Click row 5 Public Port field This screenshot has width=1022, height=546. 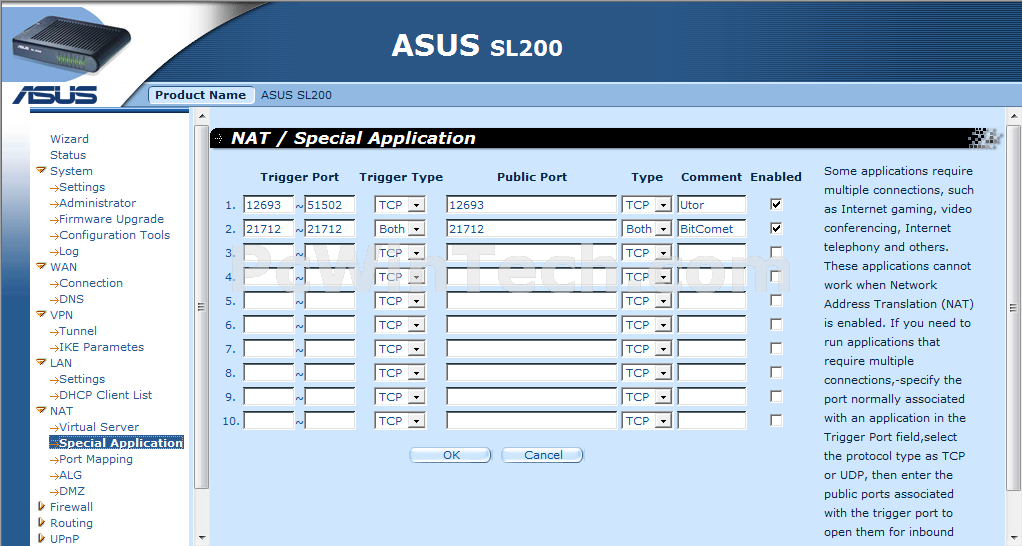(x=531, y=300)
